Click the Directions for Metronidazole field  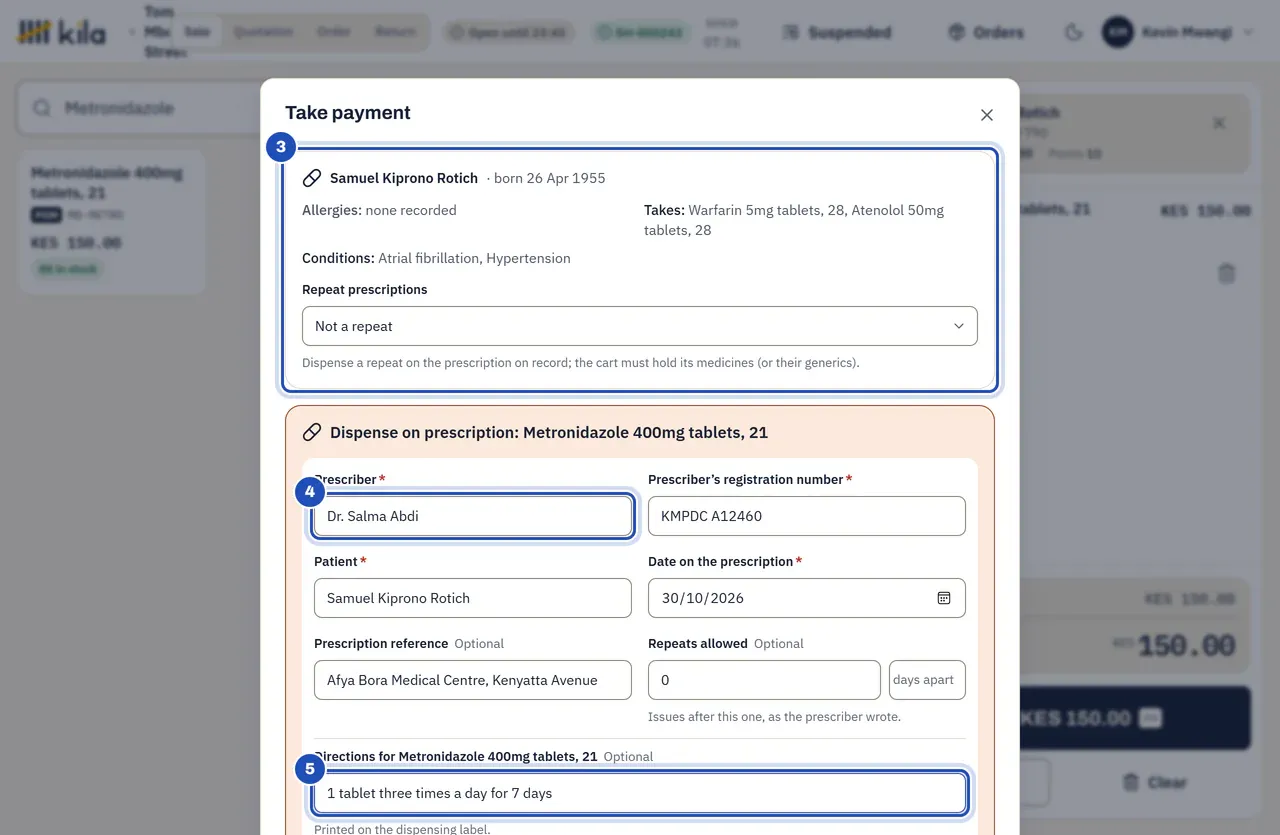point(640,793)
